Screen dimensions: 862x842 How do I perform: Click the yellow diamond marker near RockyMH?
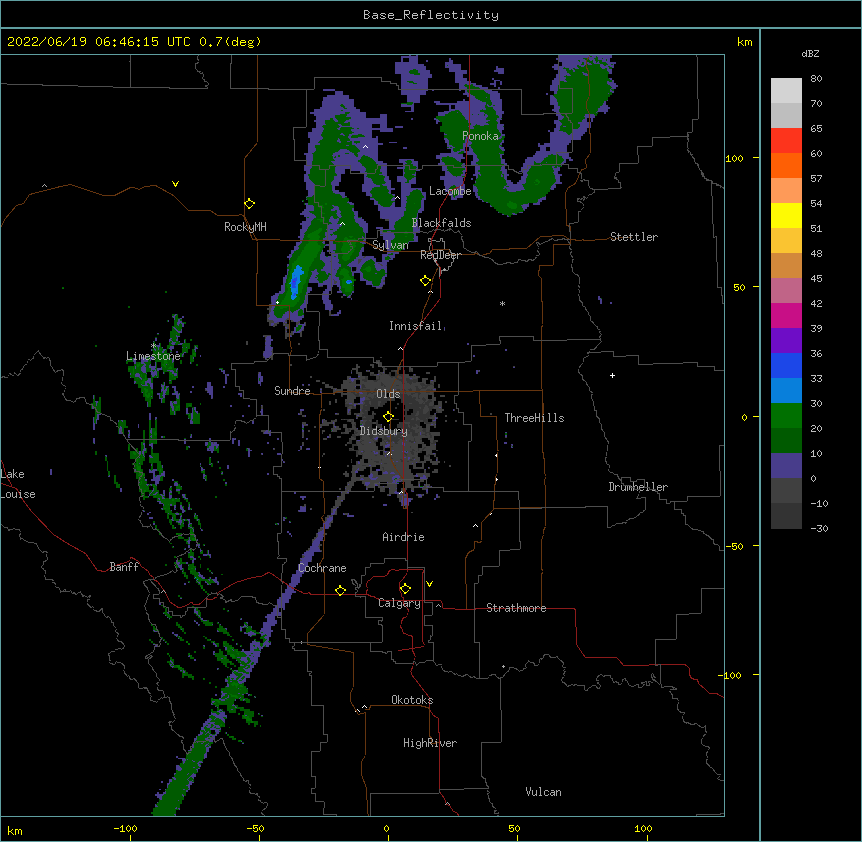coord(249,204)
